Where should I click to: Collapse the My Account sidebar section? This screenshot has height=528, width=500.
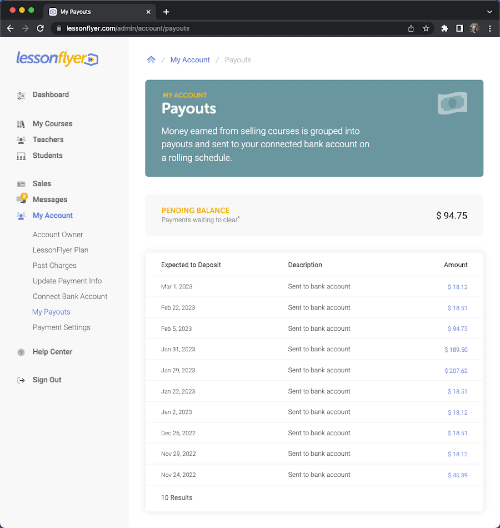tap(53, 216)
